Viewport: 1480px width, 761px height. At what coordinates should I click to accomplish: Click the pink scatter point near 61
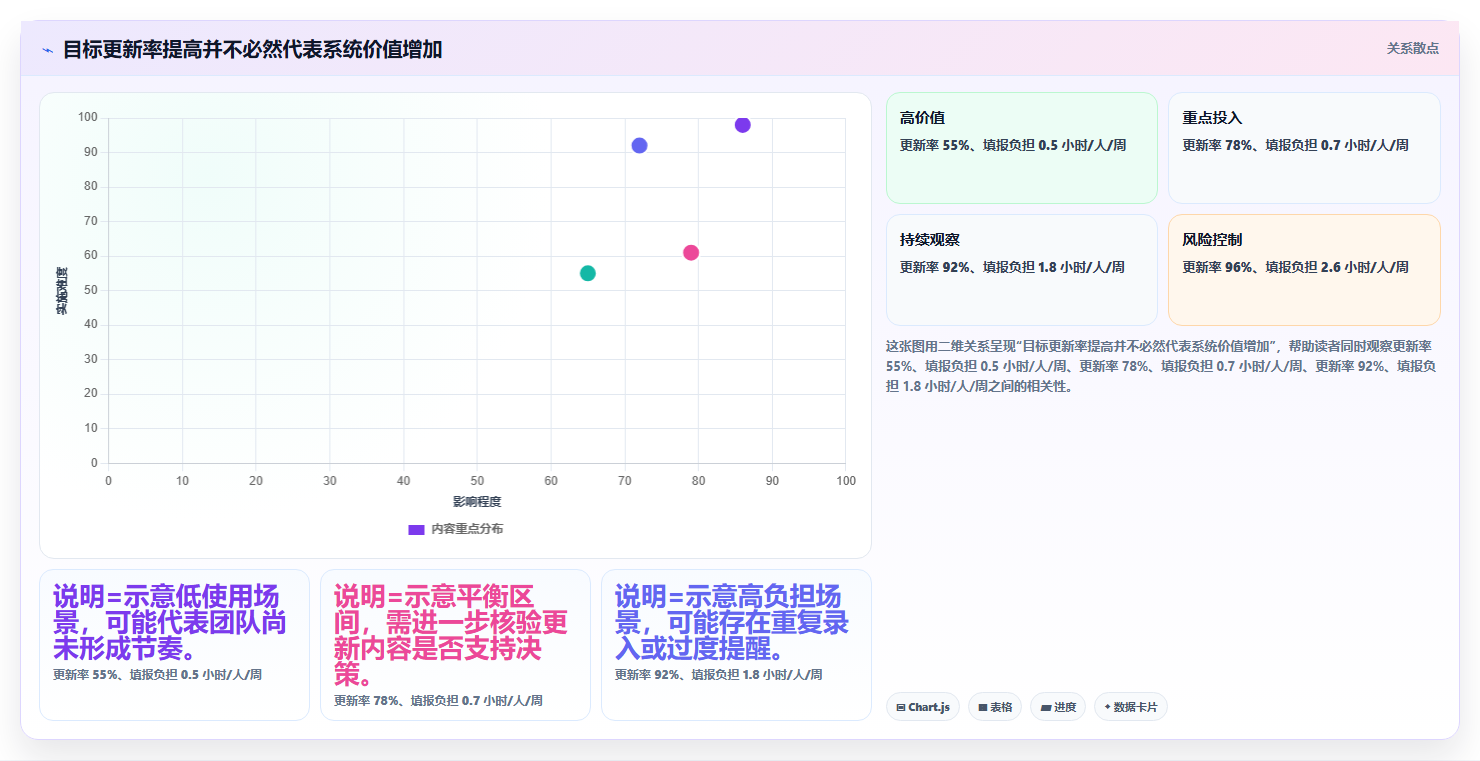point(691,253)
